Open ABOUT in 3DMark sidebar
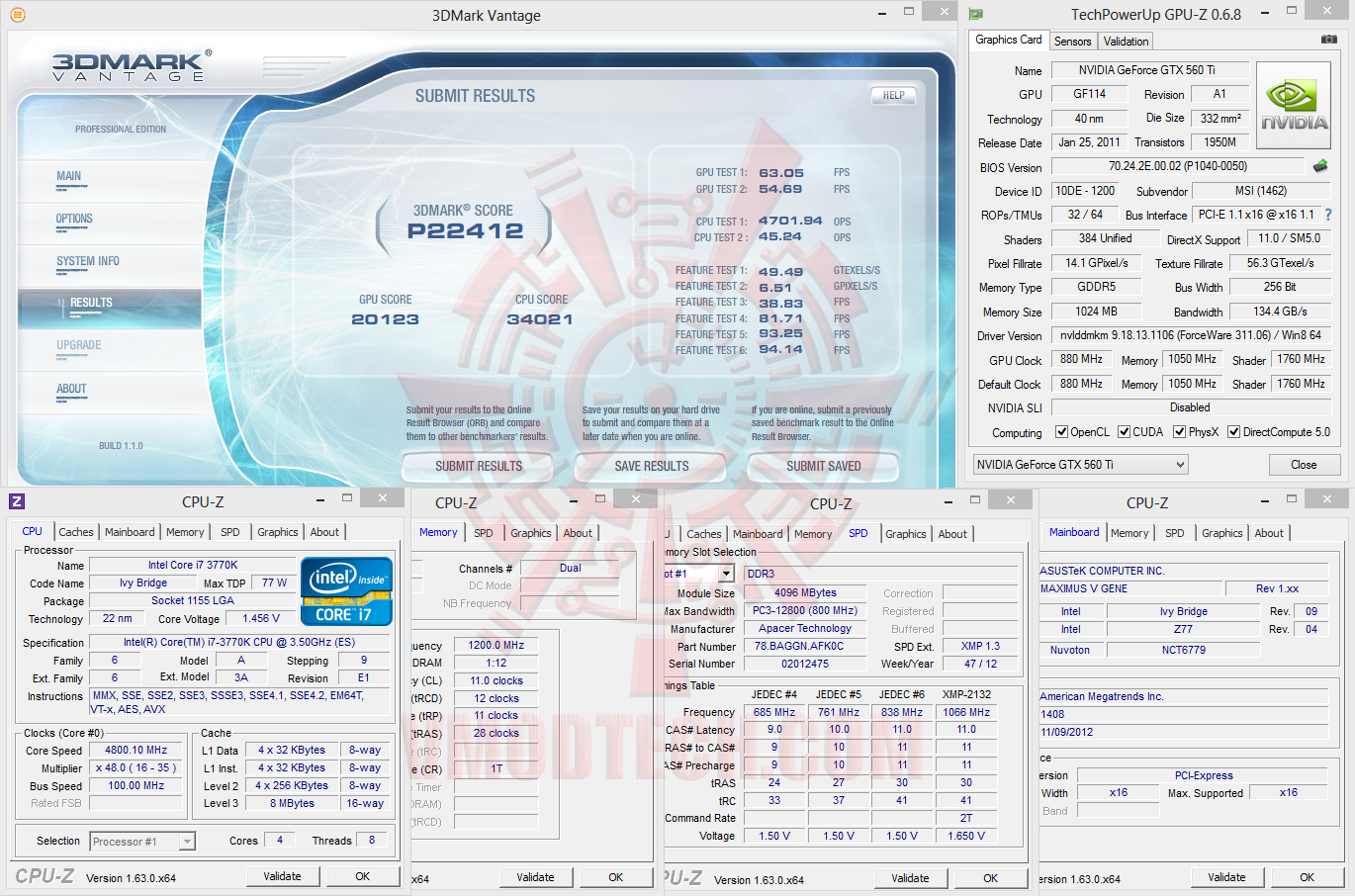This screenshot has width=1355, height=896. (71, 389)
